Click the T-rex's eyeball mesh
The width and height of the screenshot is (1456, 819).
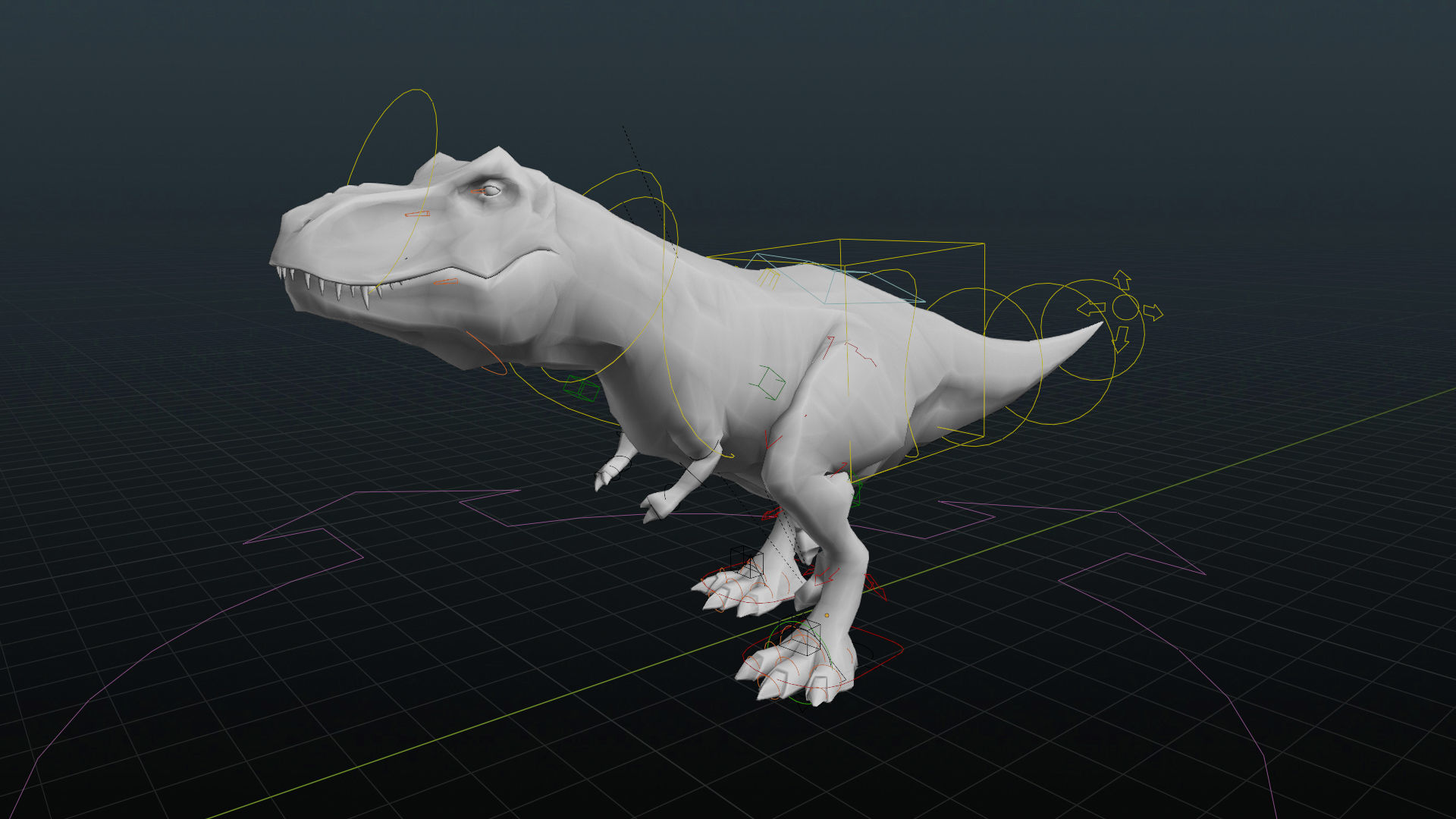click(491, 190)
